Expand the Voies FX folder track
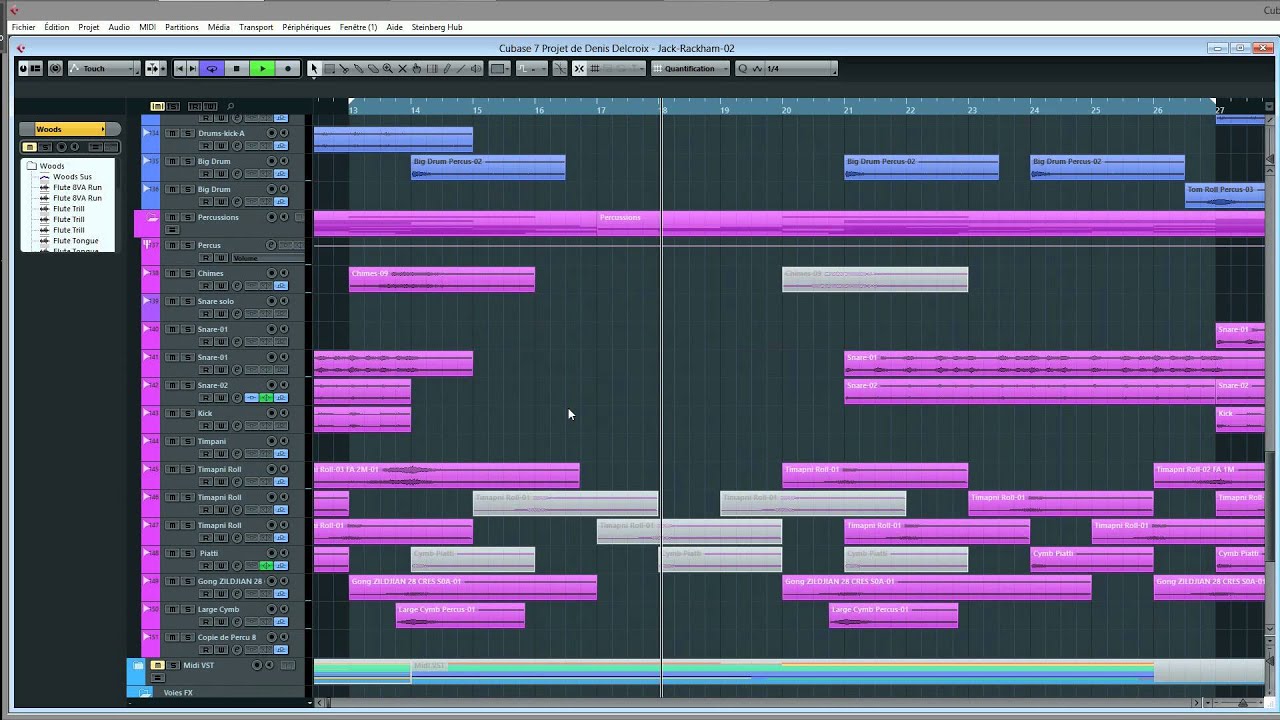 tap(145, 692)
